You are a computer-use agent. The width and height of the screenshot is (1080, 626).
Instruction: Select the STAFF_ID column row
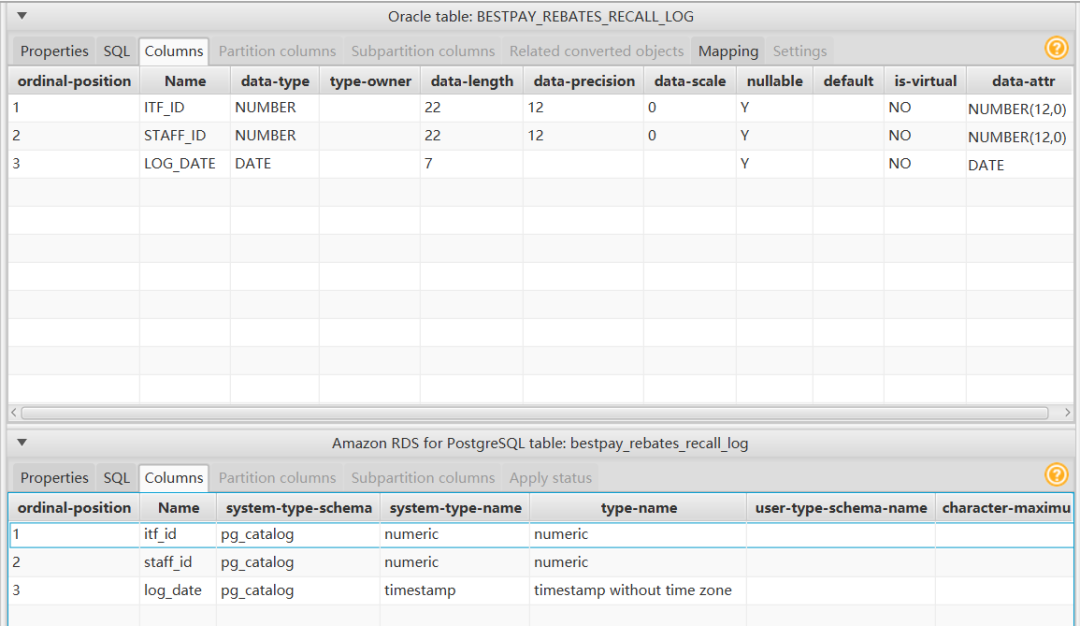pos(174,135)
